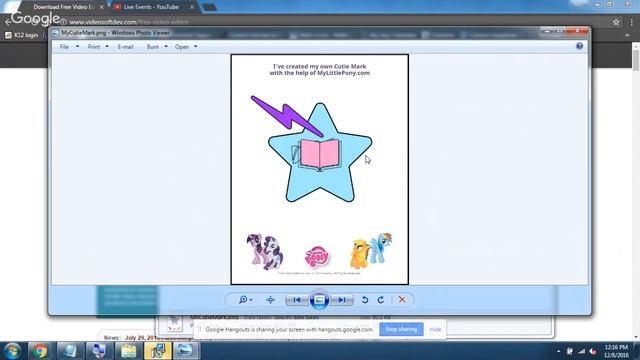Click the Chrome address bar URL
The image size is (640, 360).
[x=129, y=22]
